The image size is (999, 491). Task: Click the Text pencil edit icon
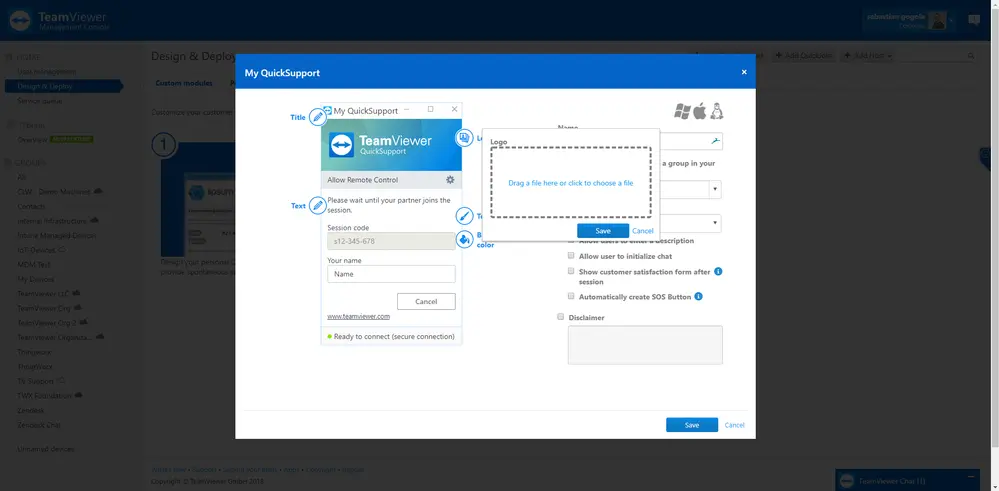317,206
